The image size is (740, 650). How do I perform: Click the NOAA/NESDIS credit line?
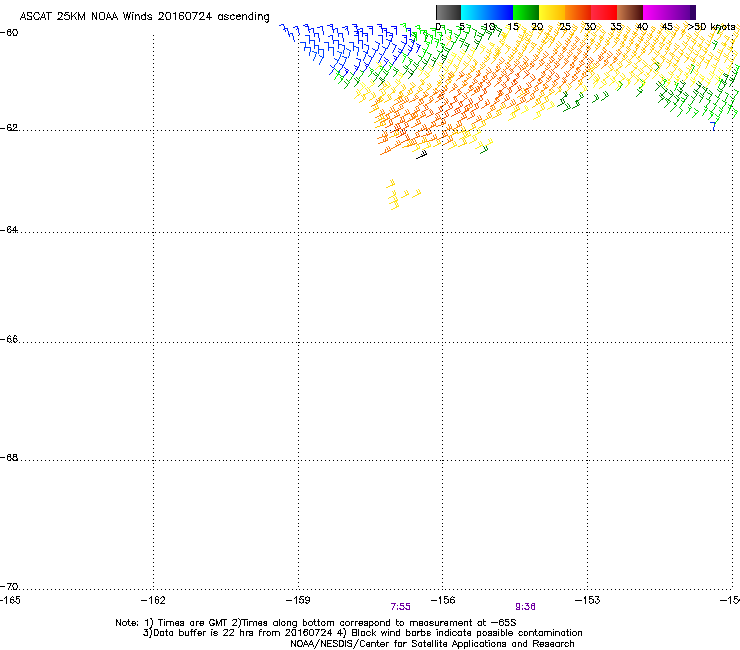point(432,644)
